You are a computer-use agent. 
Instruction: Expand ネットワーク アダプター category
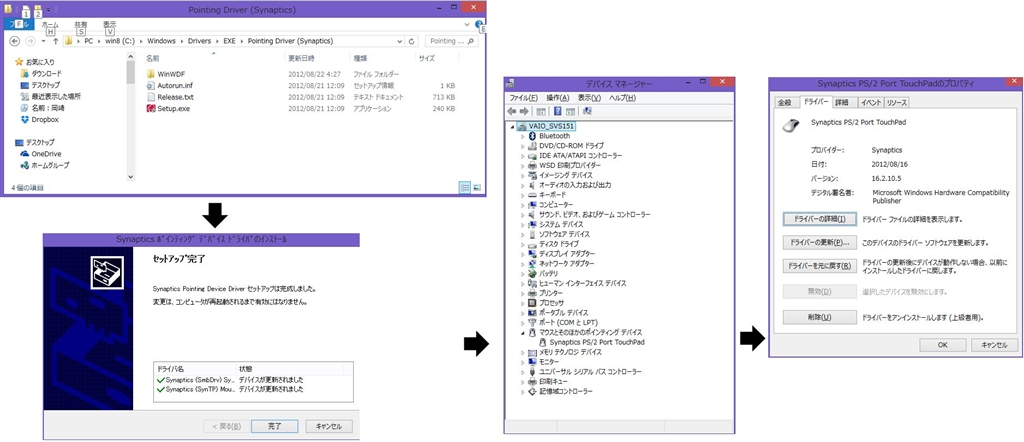(522, 263)
